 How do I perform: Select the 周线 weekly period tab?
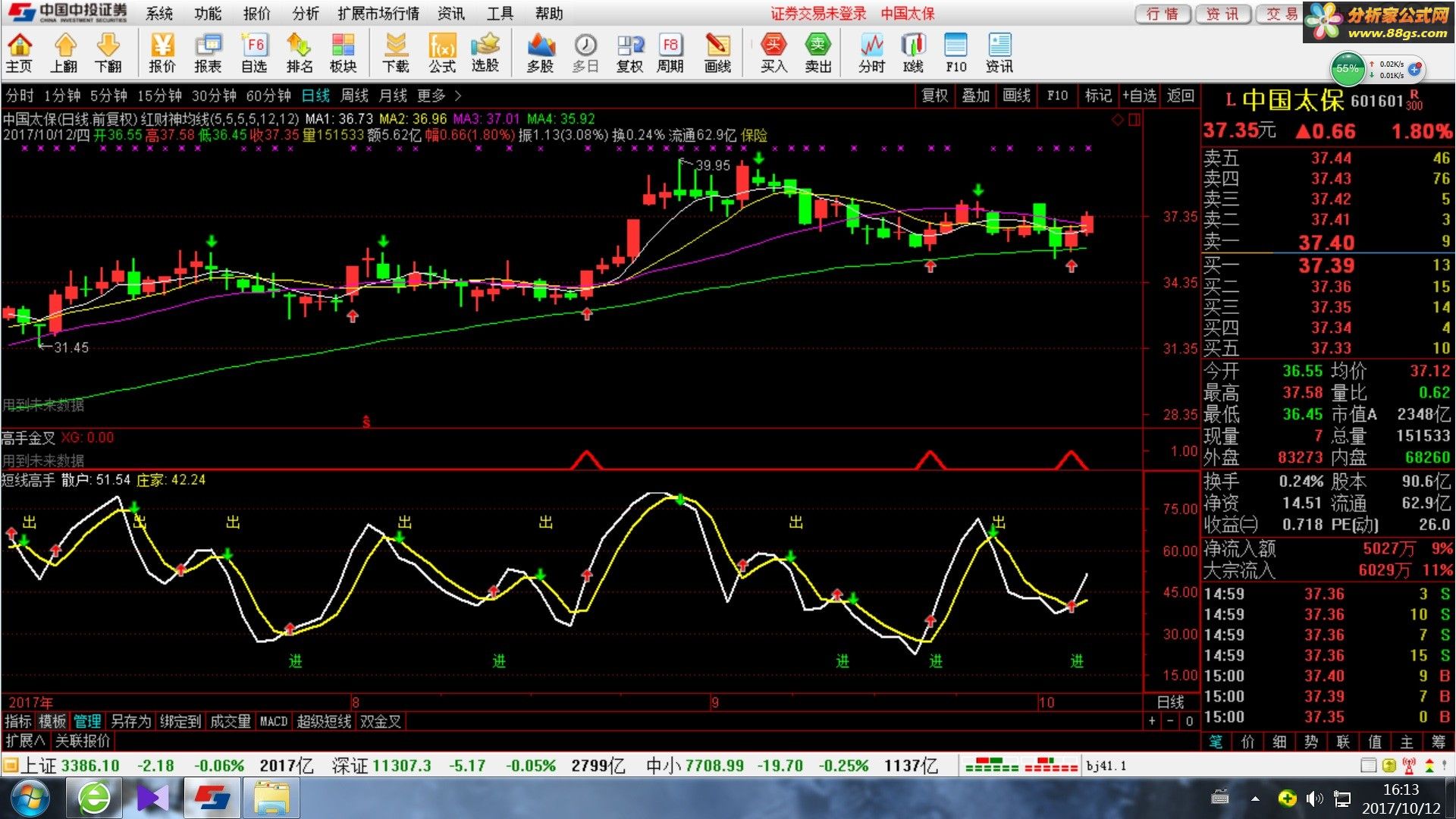click(354, 96)
